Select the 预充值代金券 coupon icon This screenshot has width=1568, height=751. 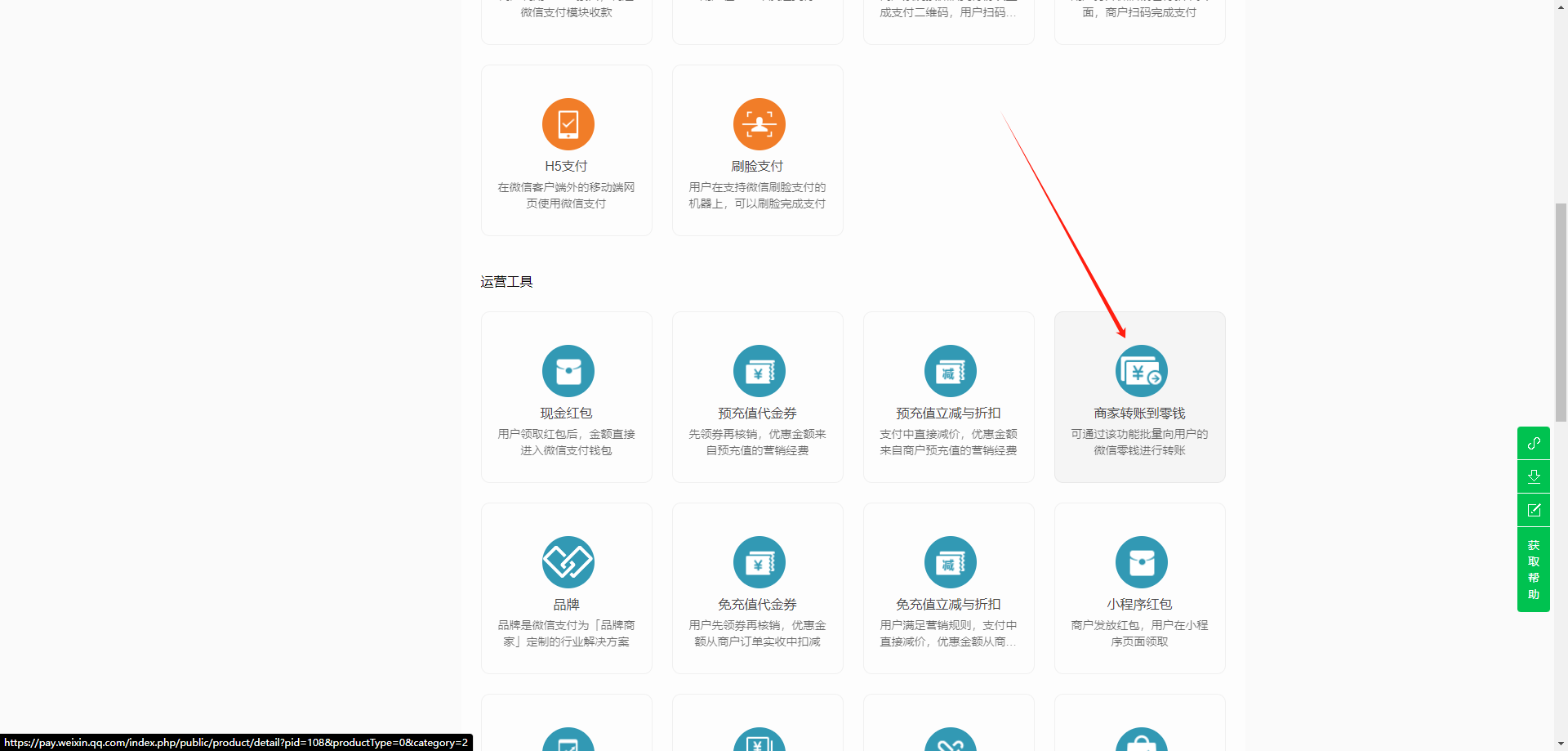coord(759,371)
